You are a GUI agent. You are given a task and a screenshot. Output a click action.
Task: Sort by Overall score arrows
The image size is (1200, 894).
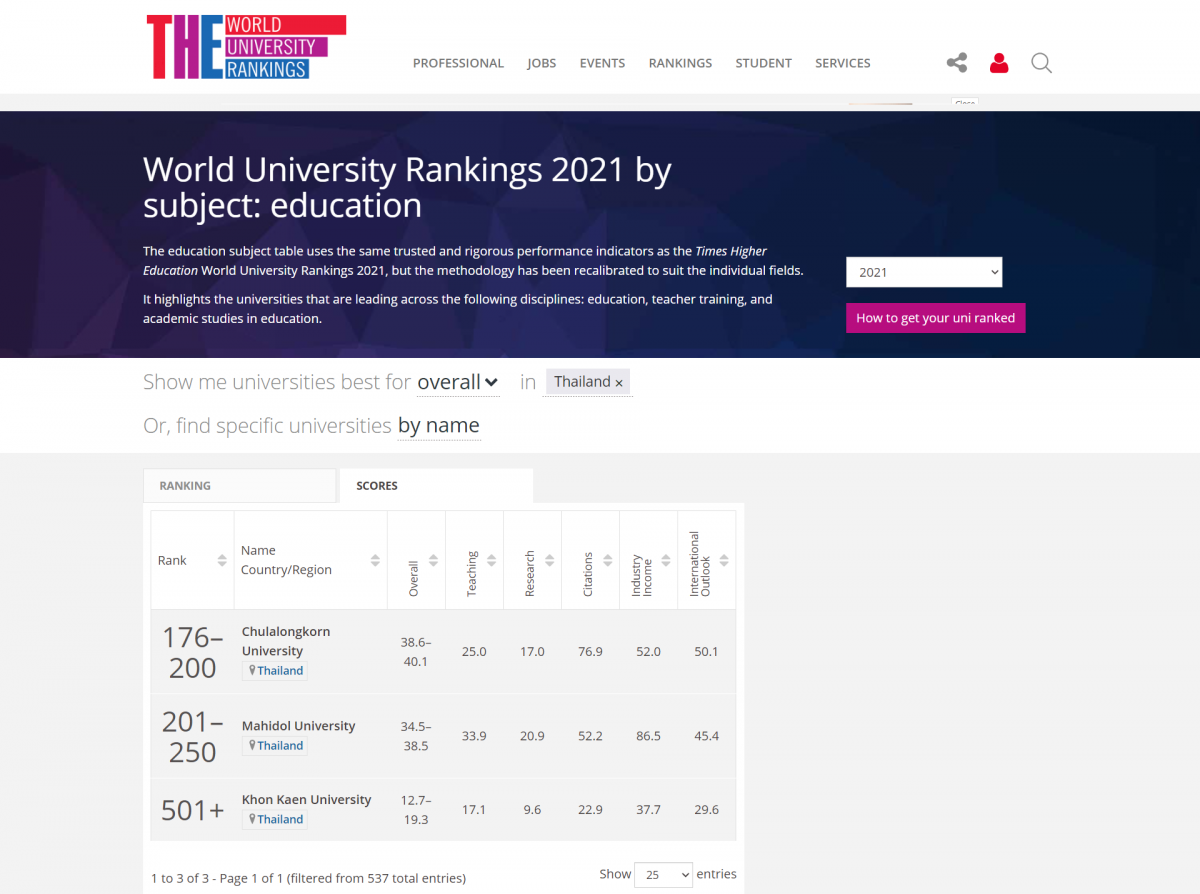433,560
